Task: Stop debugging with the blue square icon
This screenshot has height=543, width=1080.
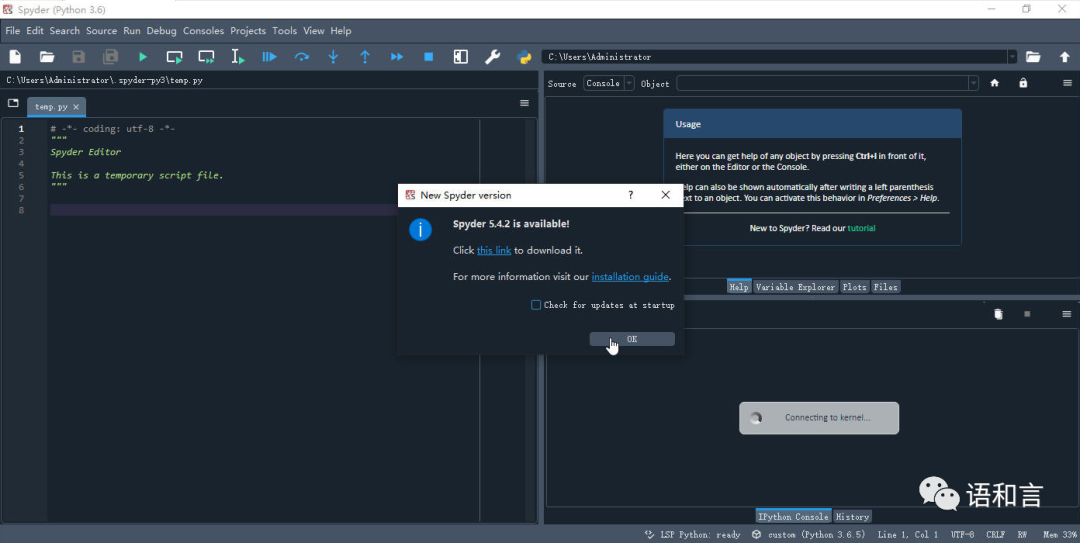Action: tap(428, 57)
